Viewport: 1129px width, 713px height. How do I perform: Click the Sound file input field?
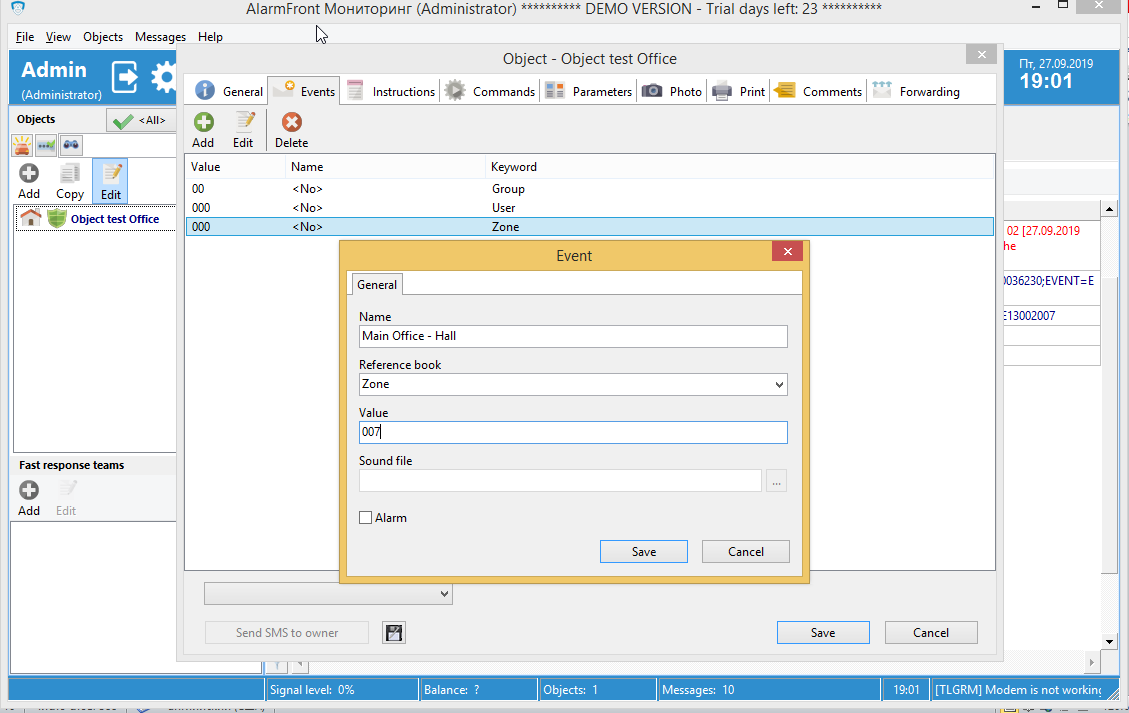click(x=560, y=480)
